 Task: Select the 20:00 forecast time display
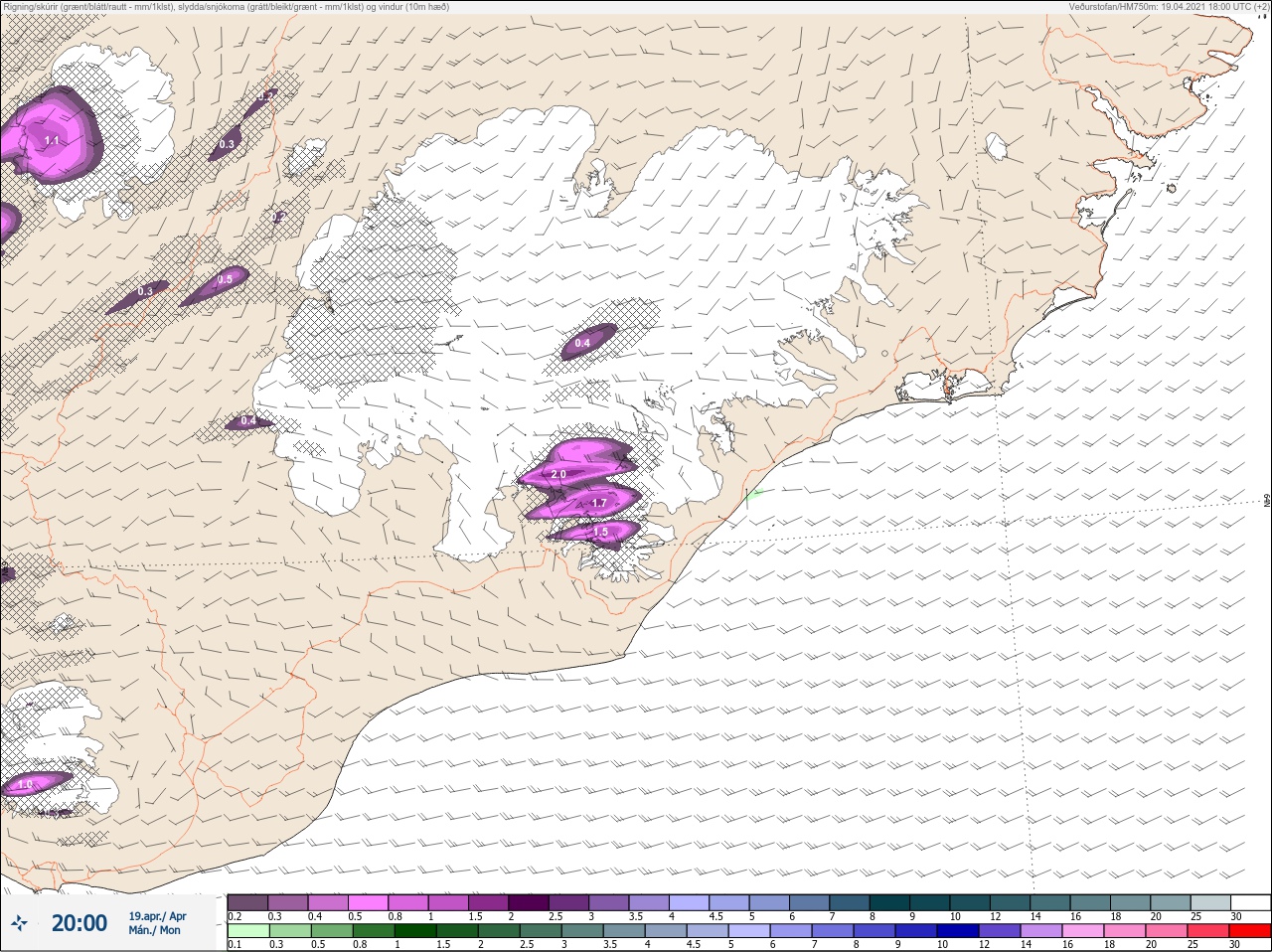click(79, 923)
